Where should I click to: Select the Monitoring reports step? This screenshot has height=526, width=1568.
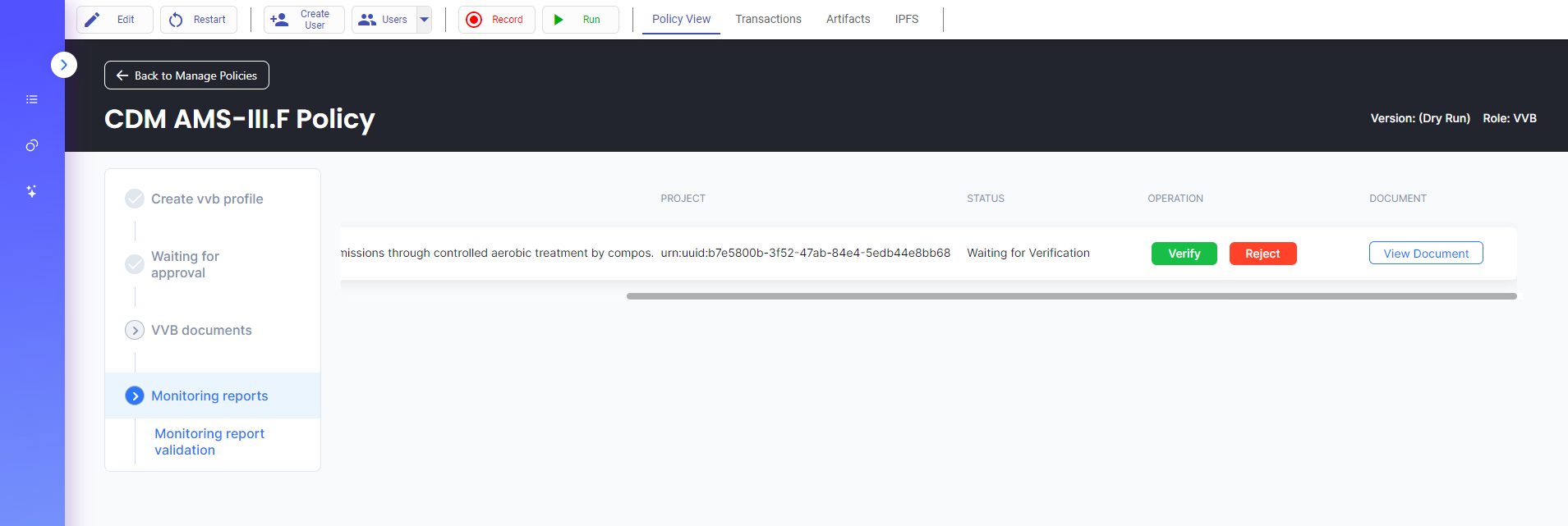tap(209, 396)
